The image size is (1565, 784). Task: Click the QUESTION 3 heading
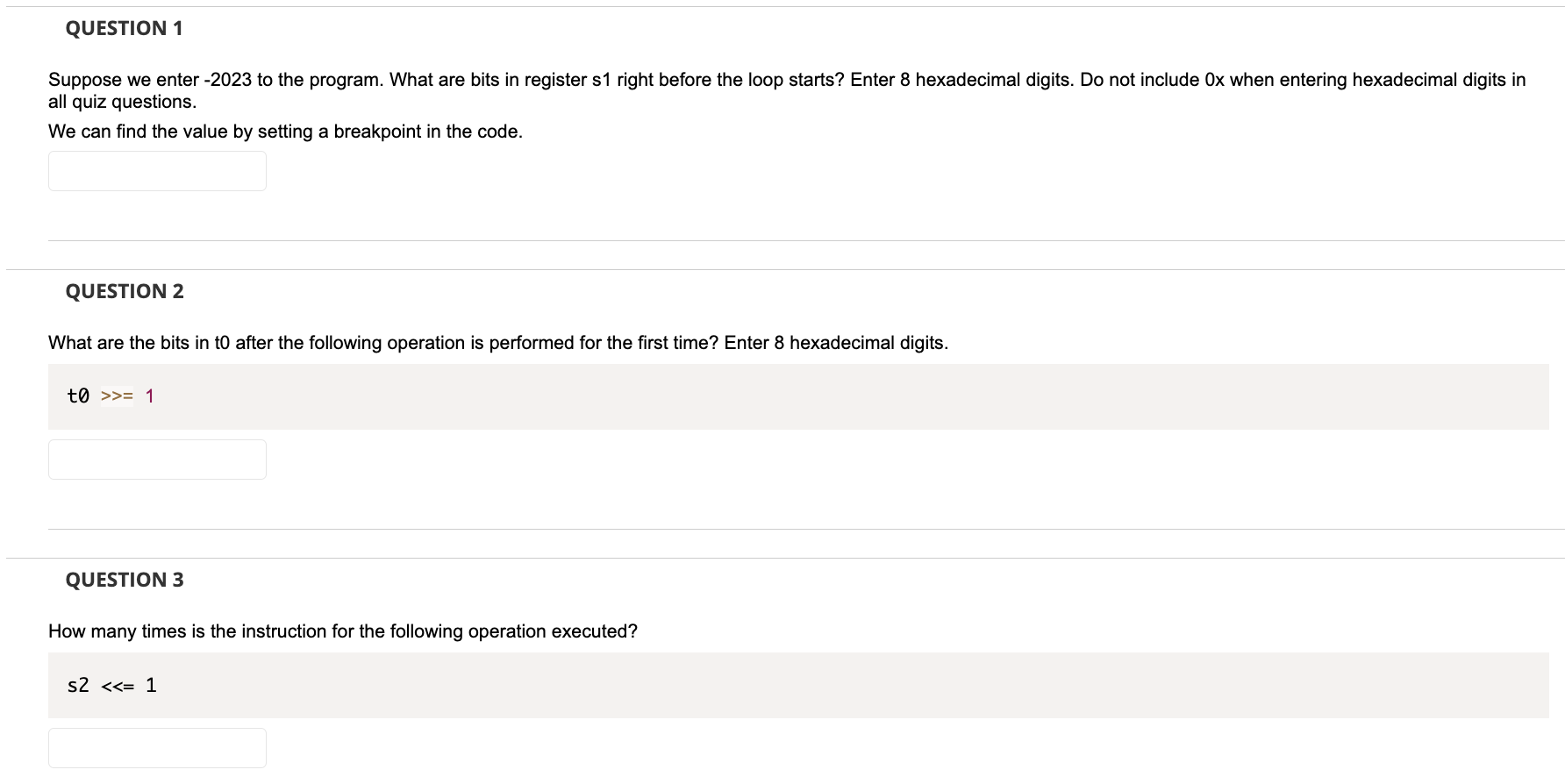(125, 580)
